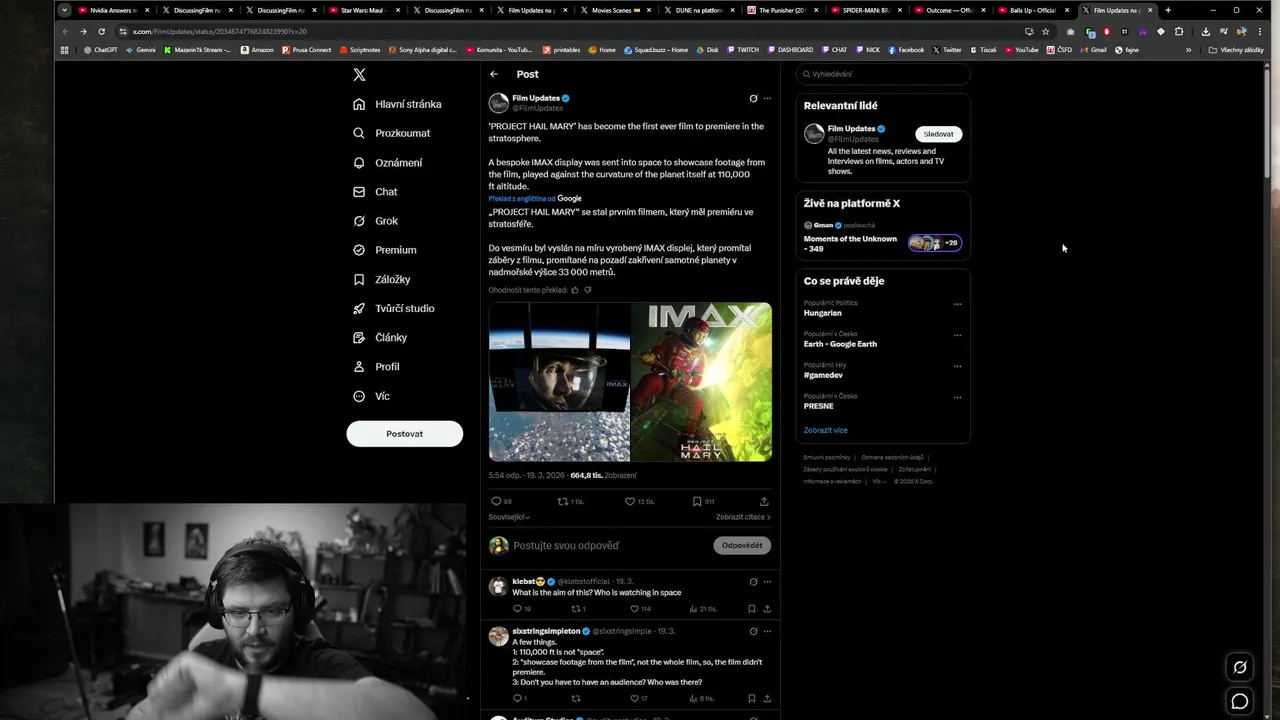Open the astronaut IMAX display image
1280x720 pixels.
pos(559,382)
